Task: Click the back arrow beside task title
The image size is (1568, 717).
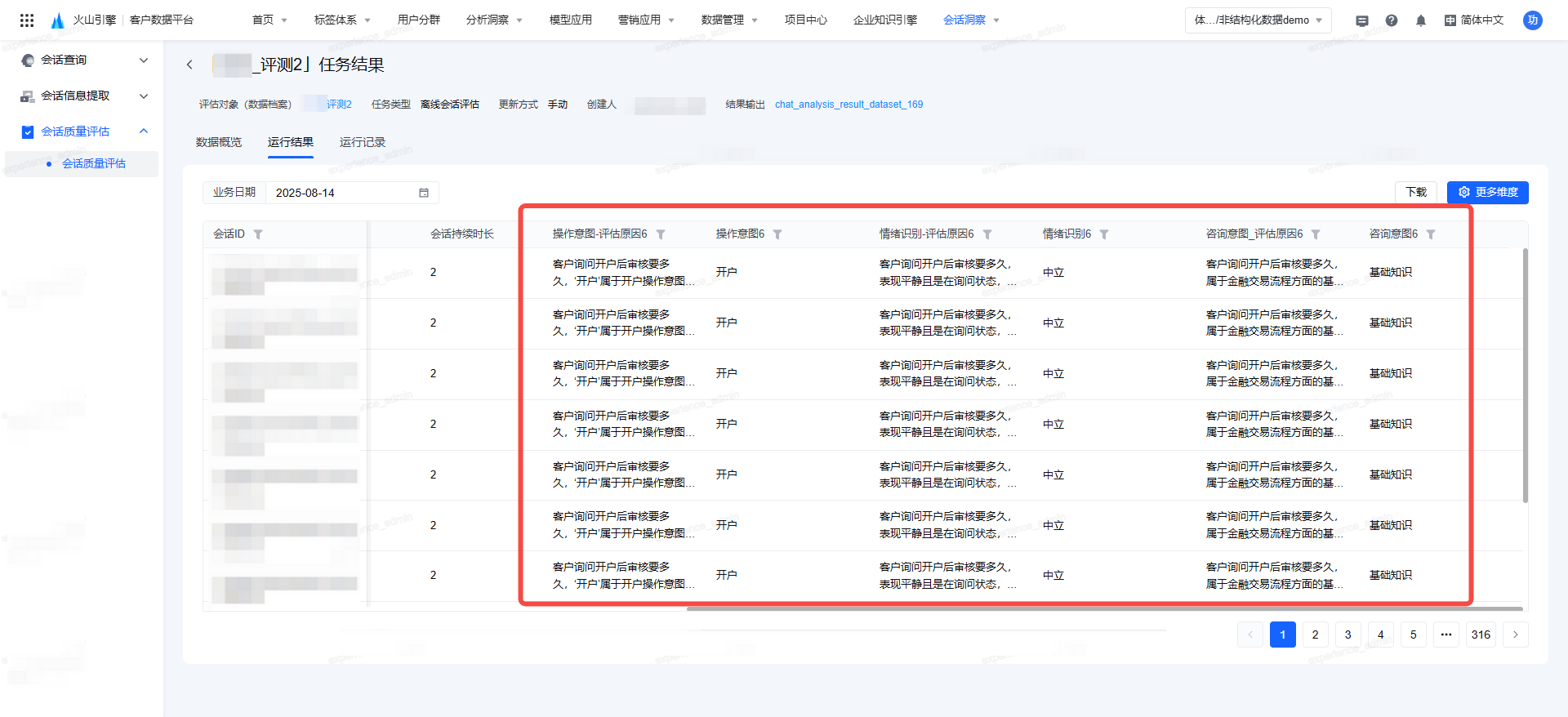Action: (189, 65)
